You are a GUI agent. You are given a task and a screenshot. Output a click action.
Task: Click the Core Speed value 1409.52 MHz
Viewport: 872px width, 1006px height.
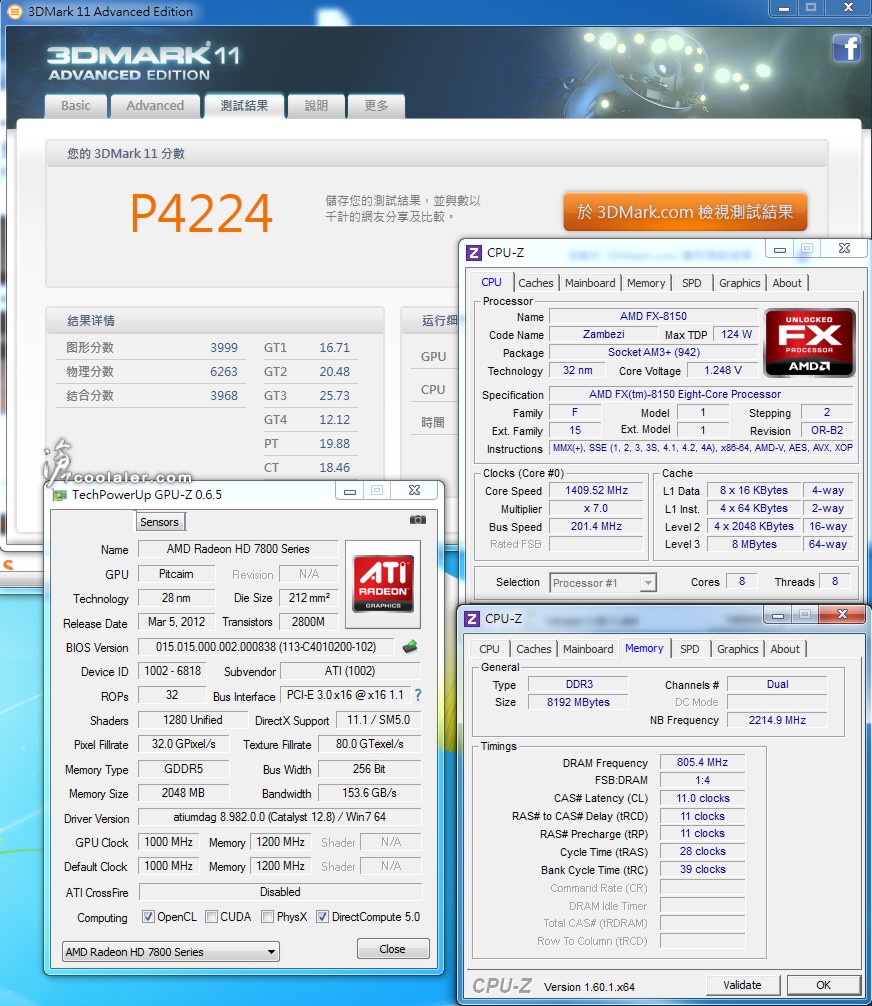click(596, 490)
